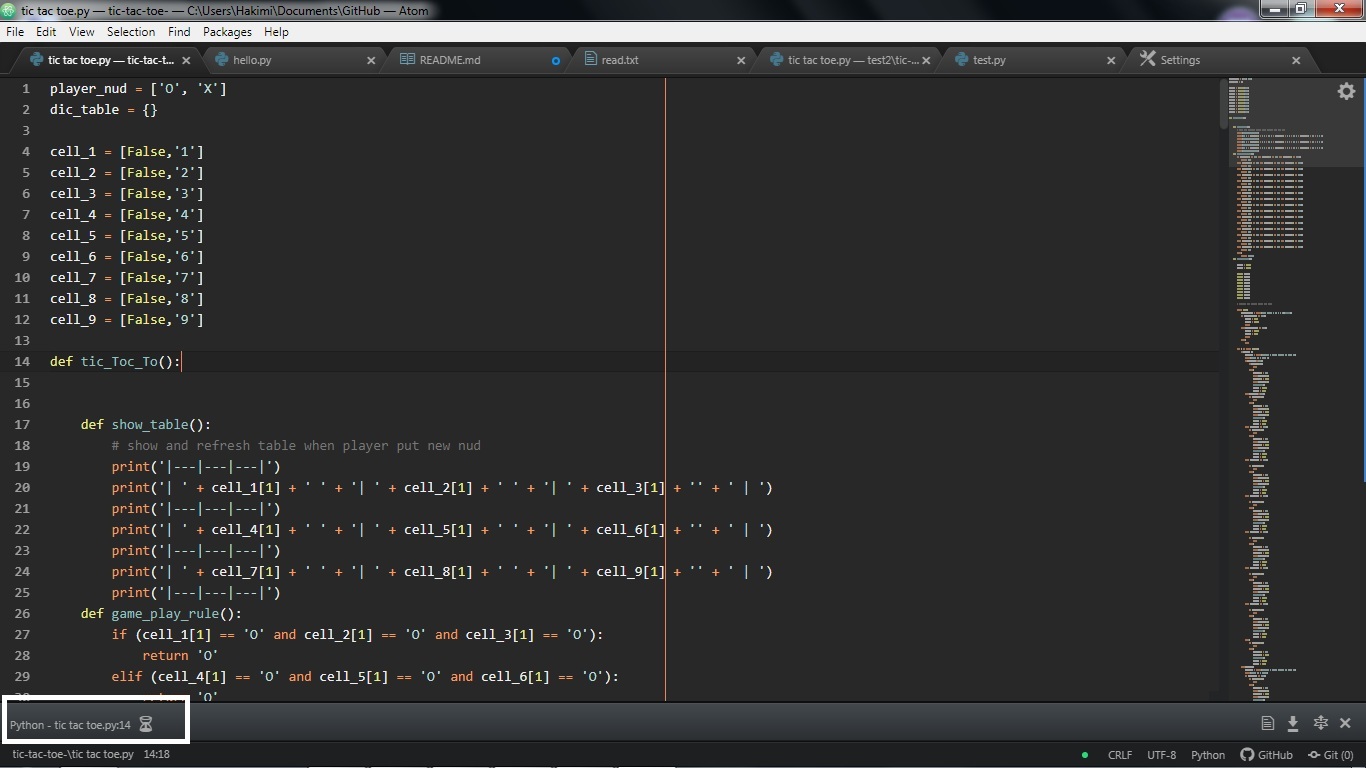
Task: Open the GitHub panel from status bar
Action: (x=1267, y=755)
